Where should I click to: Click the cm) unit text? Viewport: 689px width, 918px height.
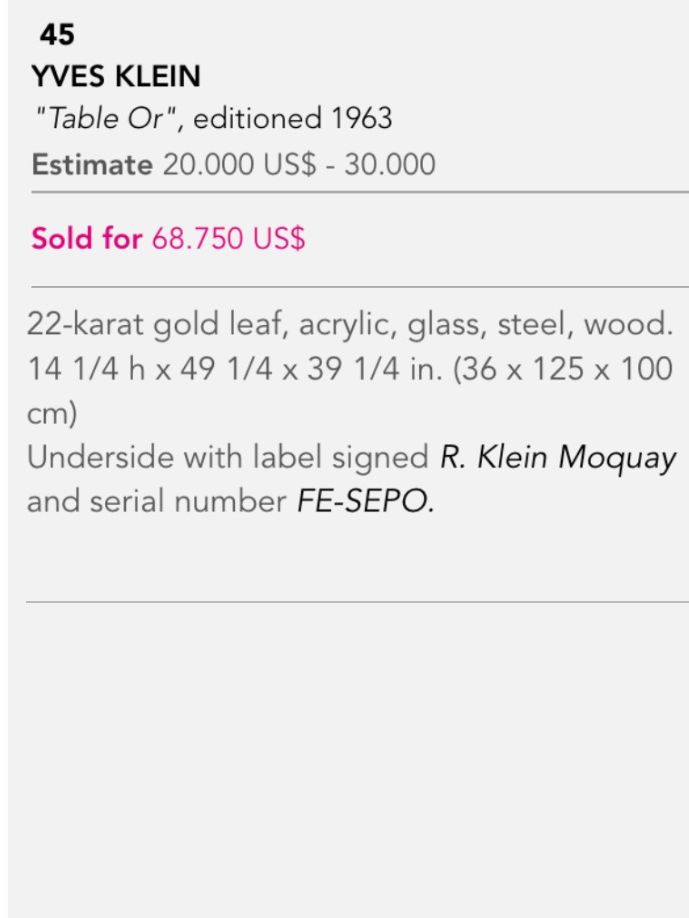coord(52,413)
